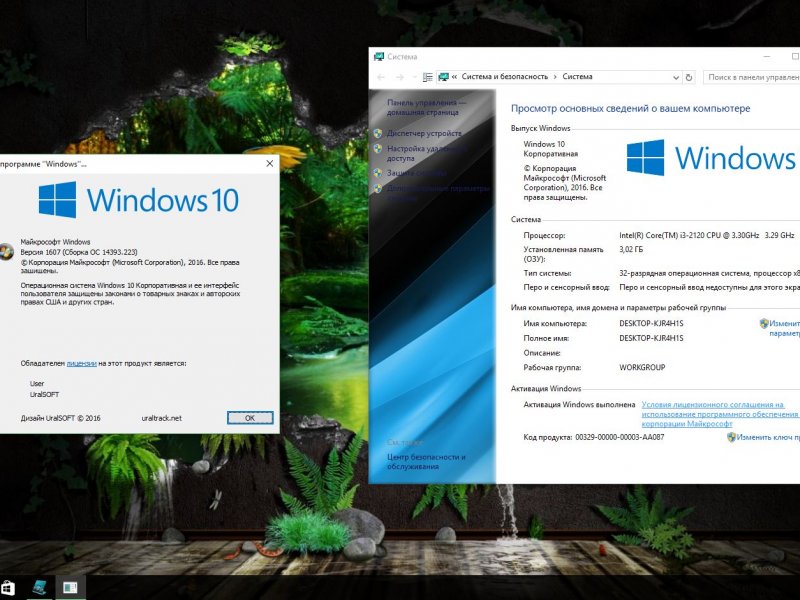The image size is (800, 600).
Task: Open Центр безопасности и обслуживания link
Action: coord(426,462)
